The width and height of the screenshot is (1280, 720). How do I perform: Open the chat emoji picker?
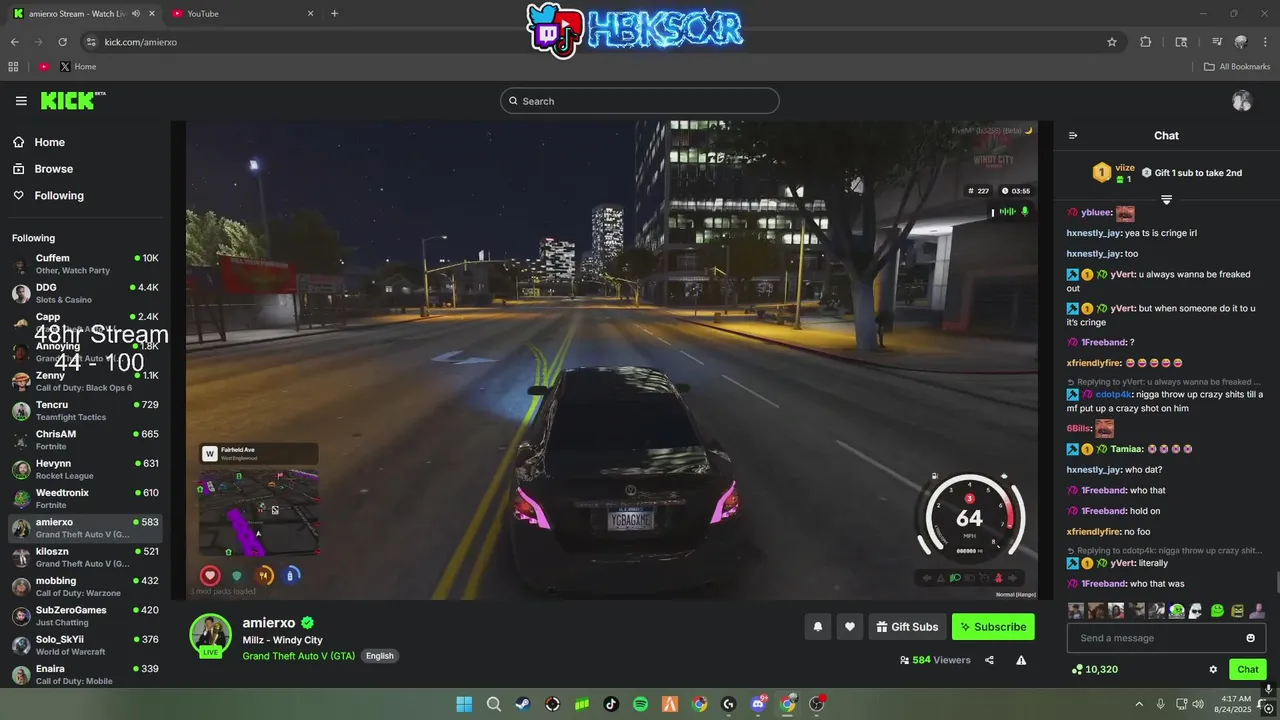point(1250,638)
